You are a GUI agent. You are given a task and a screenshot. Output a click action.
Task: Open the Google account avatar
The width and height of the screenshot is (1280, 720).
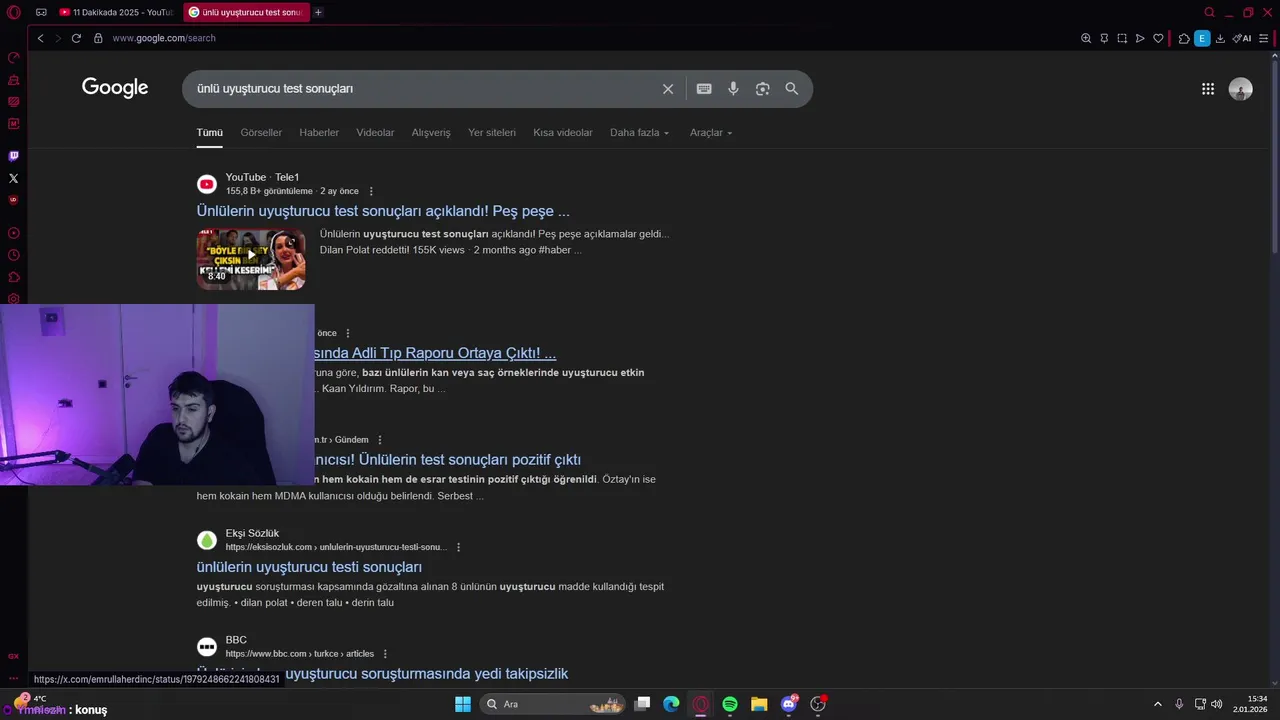click(1240, 89)
